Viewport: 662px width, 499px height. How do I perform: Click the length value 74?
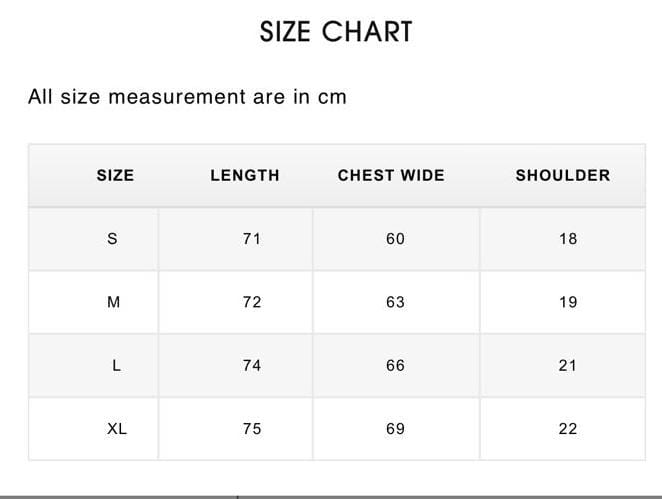point(252,366)
